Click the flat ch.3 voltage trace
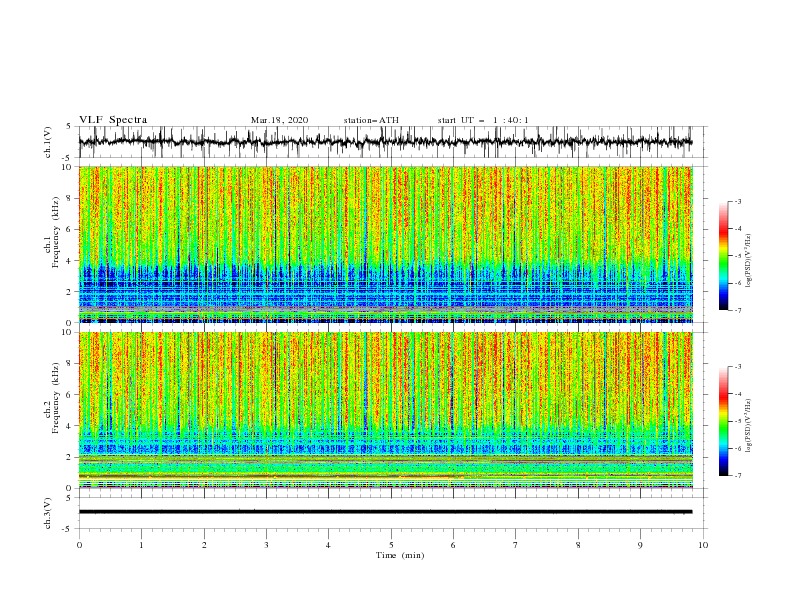The image size is (792, 612). click(385, 512)
